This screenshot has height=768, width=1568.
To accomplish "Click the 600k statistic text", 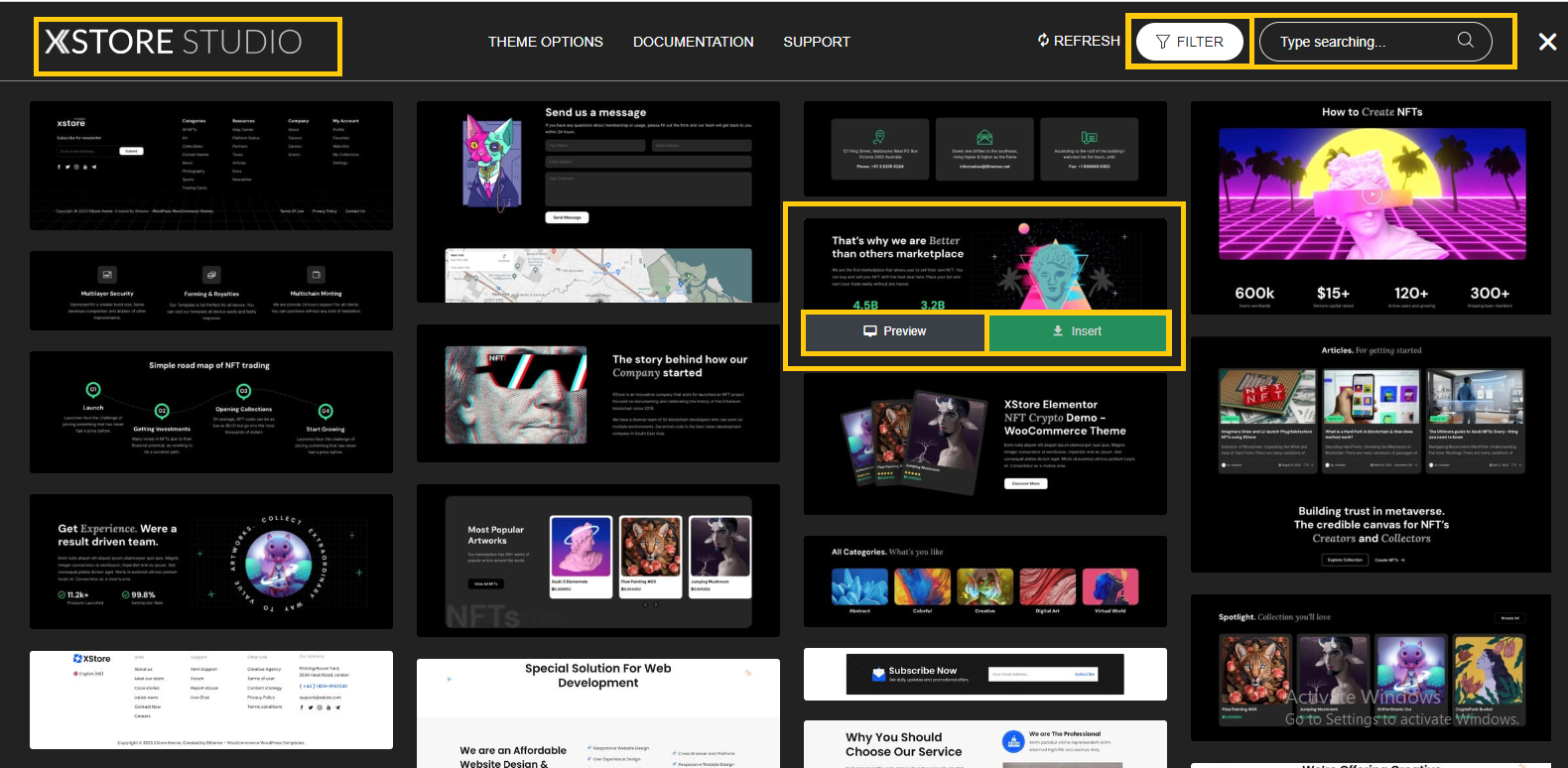I will click(1254, 293).
